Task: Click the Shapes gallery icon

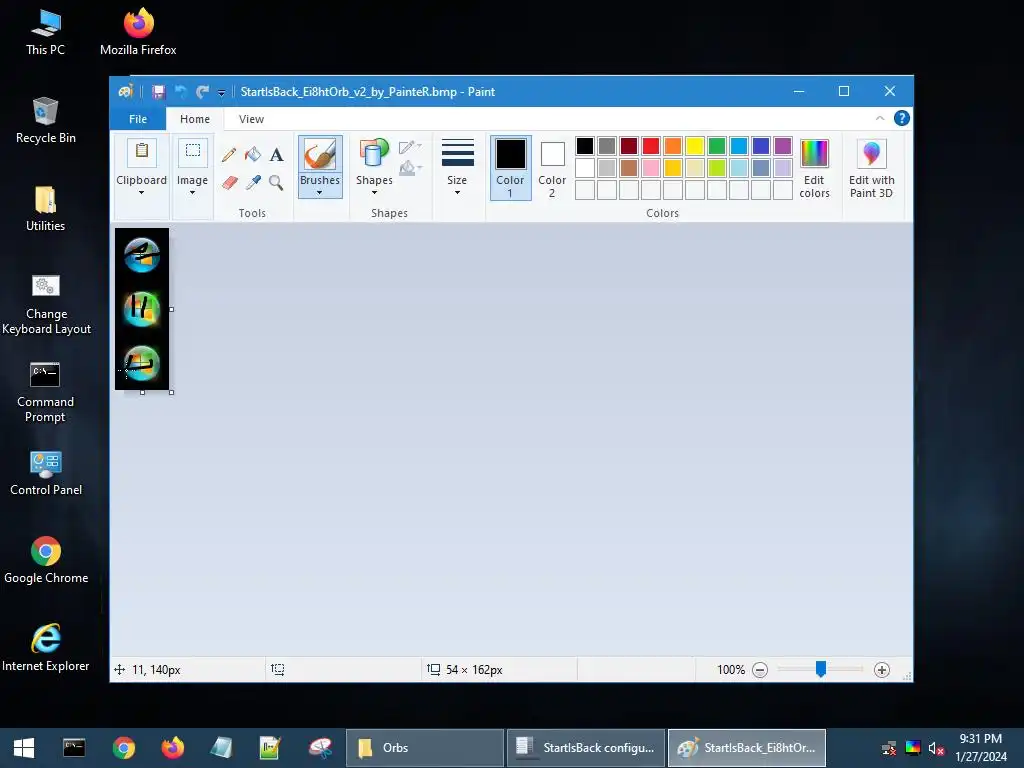Action: tap(374, 155)
